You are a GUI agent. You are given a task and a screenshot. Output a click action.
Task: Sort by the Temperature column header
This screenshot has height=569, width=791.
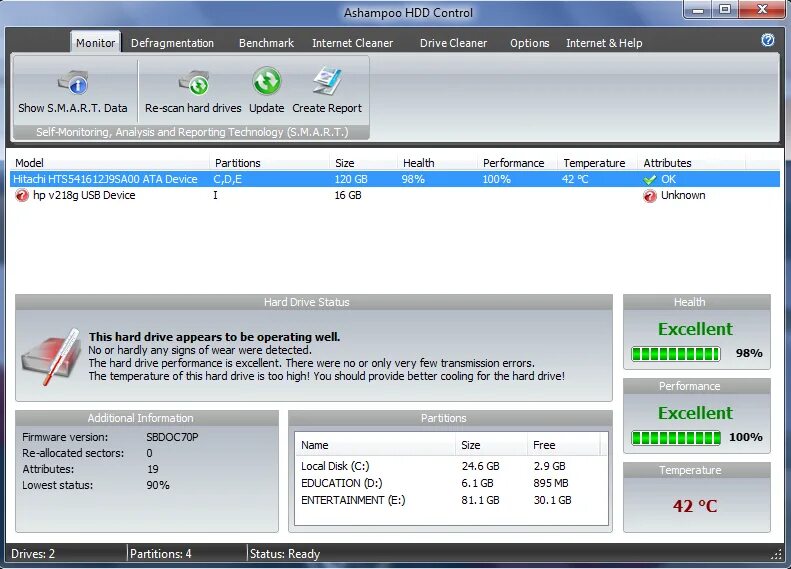click(x=597, y=163)
